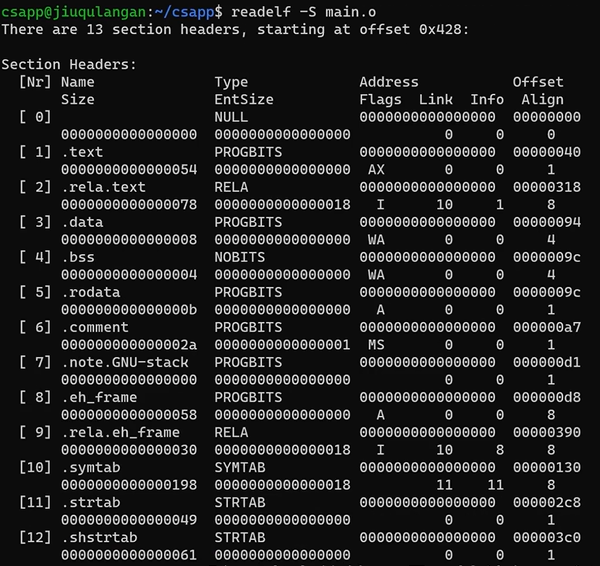Screen dimensions: 600x566
Task: Click the .data section name
Action: (x=82, y=221)
